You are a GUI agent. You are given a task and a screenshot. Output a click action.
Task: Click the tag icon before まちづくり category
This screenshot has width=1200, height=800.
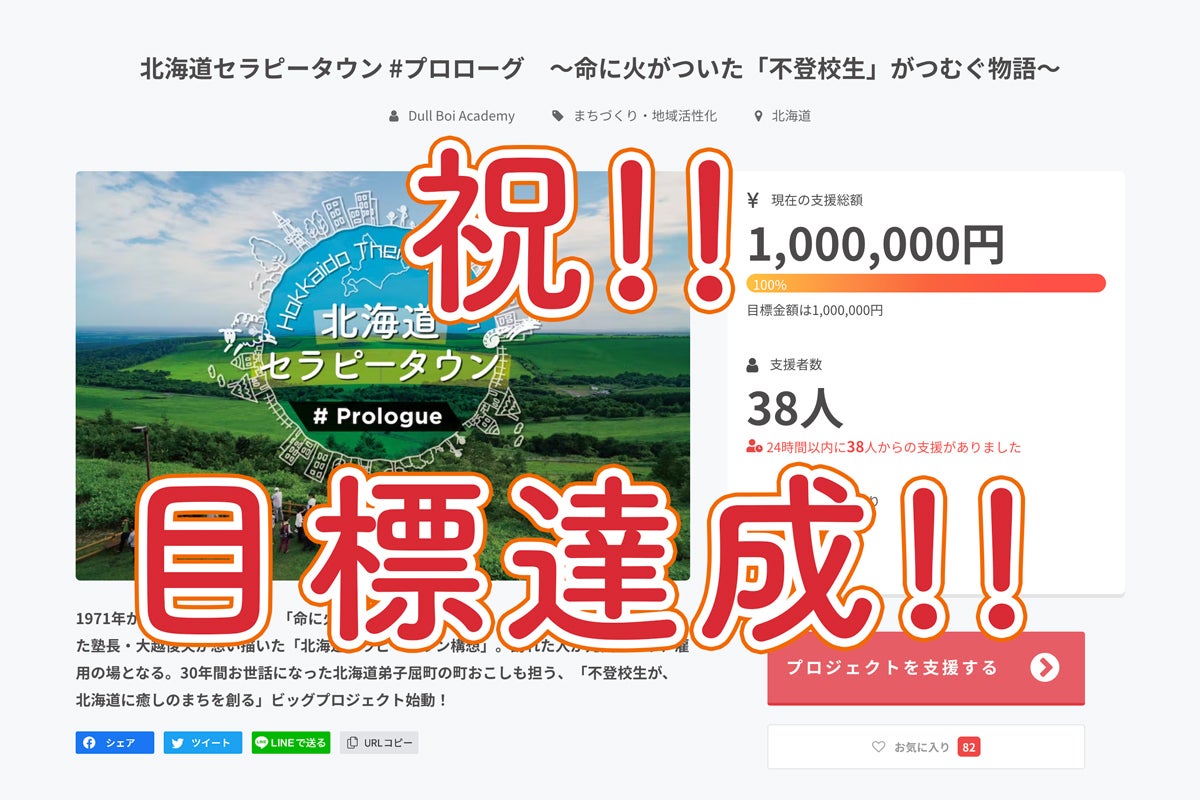click(558, 116)
